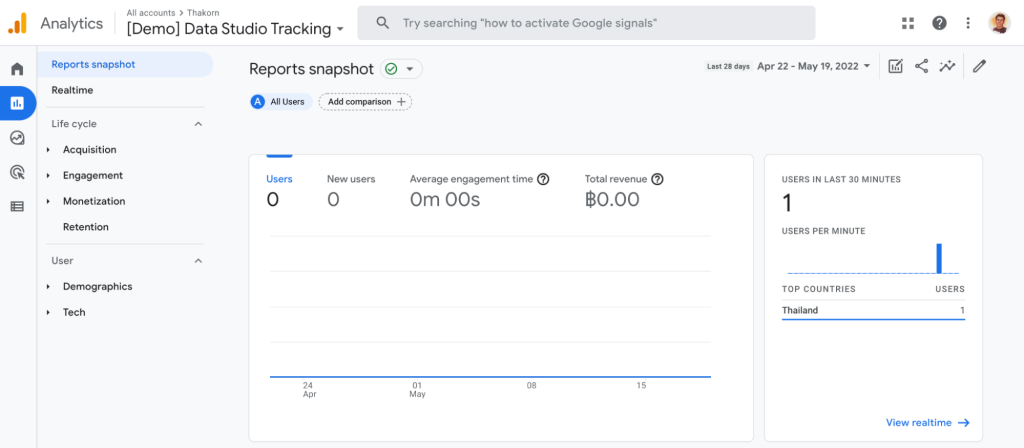Click the Thailand row in top countries

tap(873, 310)
